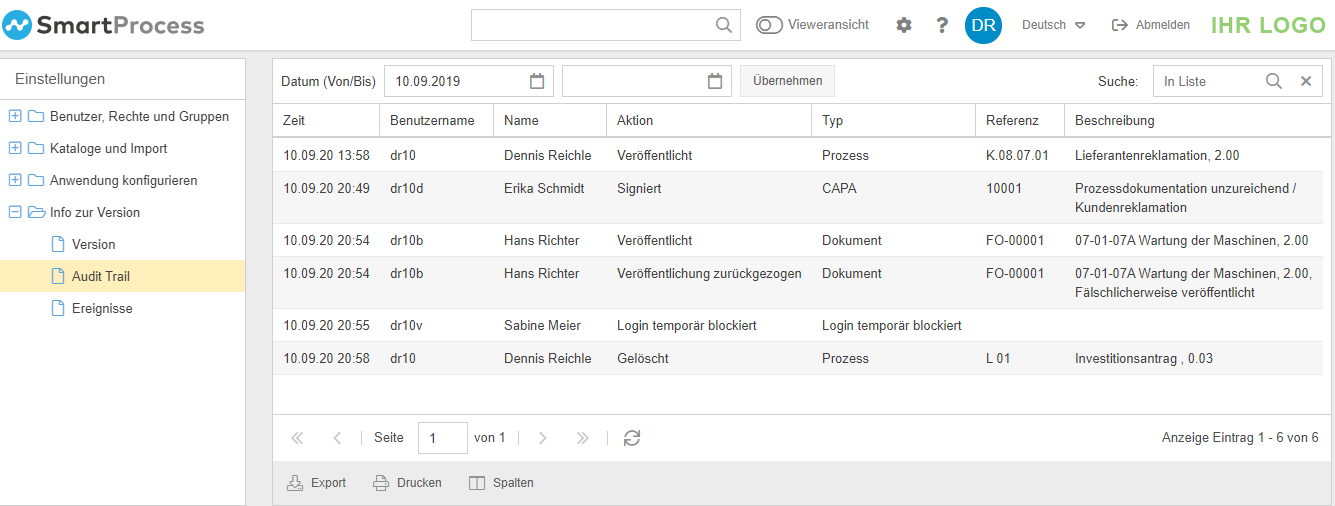Click the Übernehmen button

787,81
